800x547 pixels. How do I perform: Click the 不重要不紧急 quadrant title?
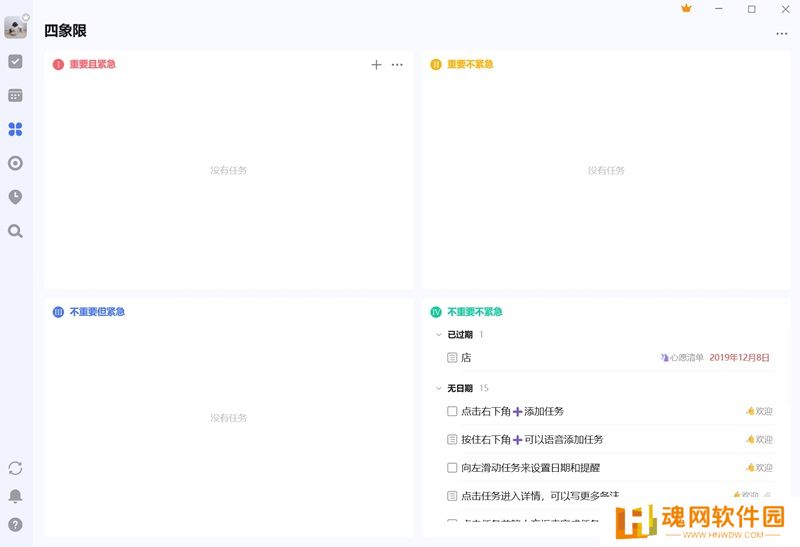click(474, 312)
